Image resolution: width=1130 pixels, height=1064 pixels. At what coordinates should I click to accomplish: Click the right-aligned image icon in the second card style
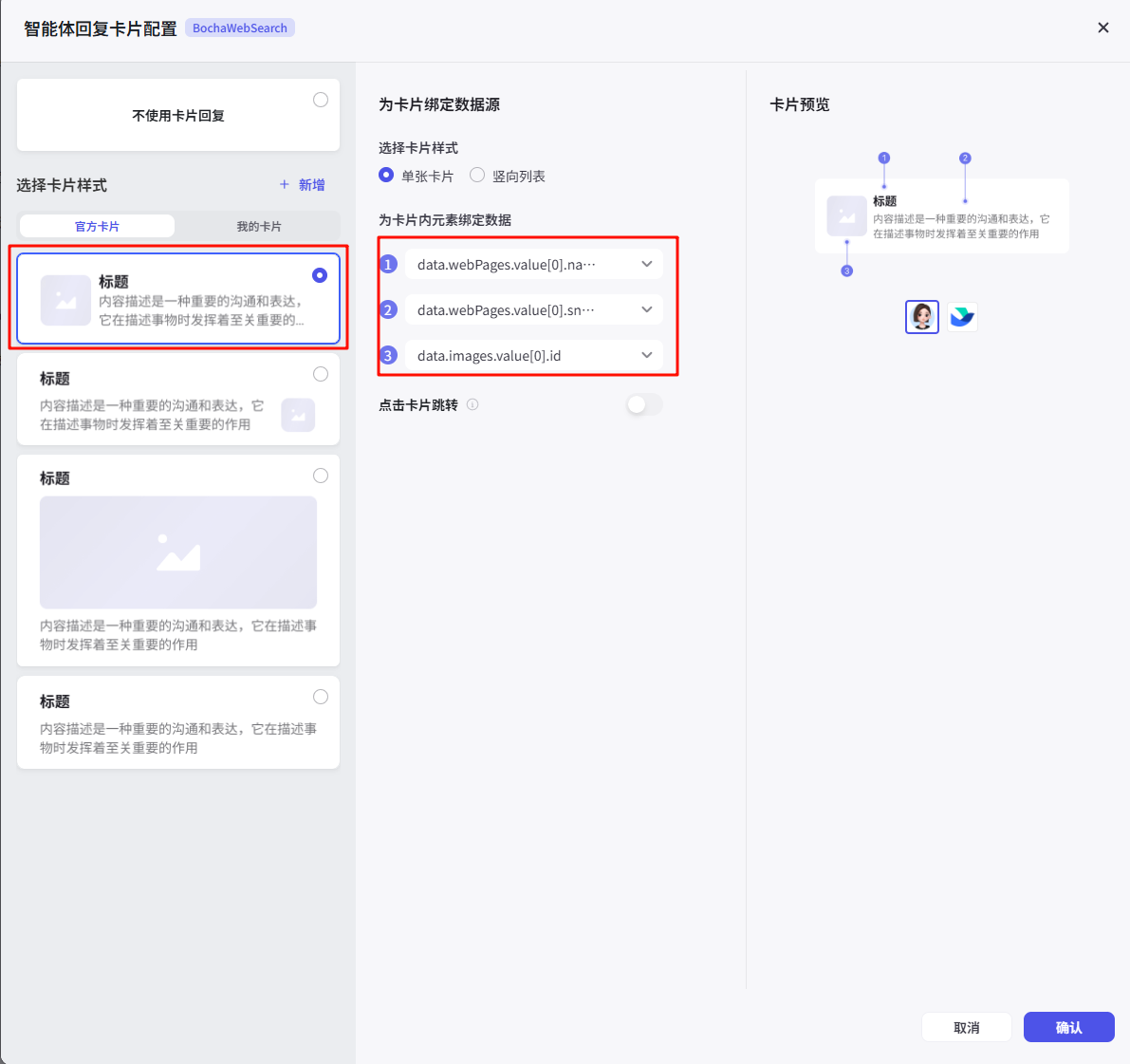[298, 415]
